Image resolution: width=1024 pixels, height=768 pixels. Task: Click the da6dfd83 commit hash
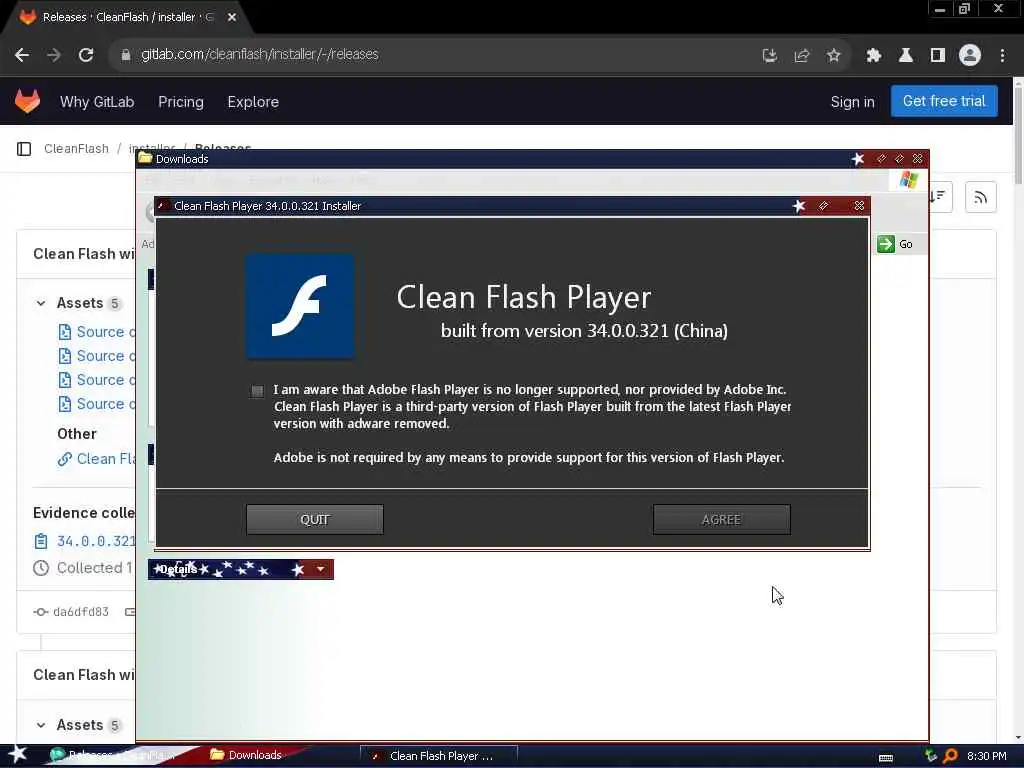pos(80,612)
